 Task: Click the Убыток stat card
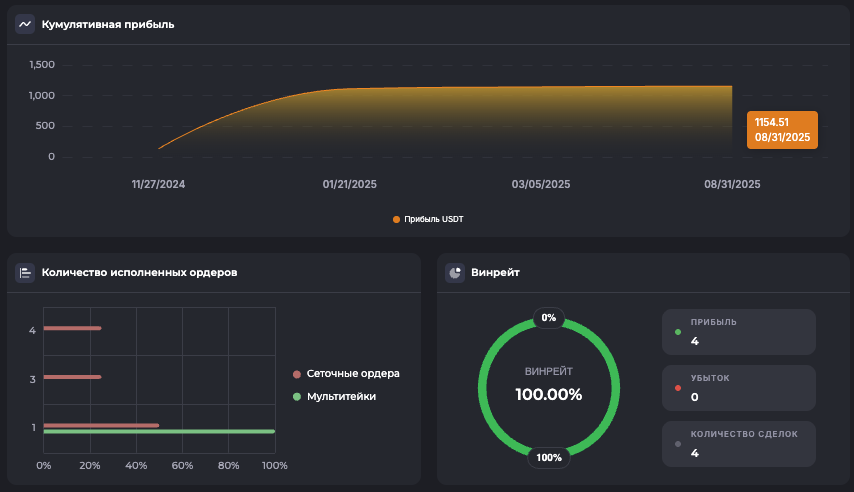[738, 388]
